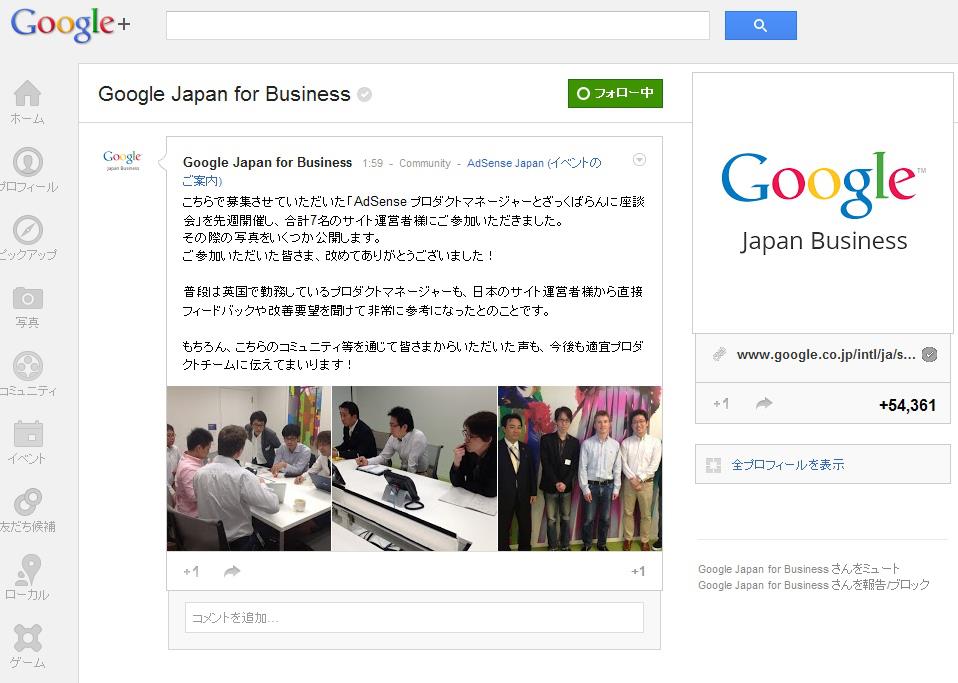This screenshot has height=683, width=958.
Task: View the +1 count on post's right
Action: click(638, 571)
